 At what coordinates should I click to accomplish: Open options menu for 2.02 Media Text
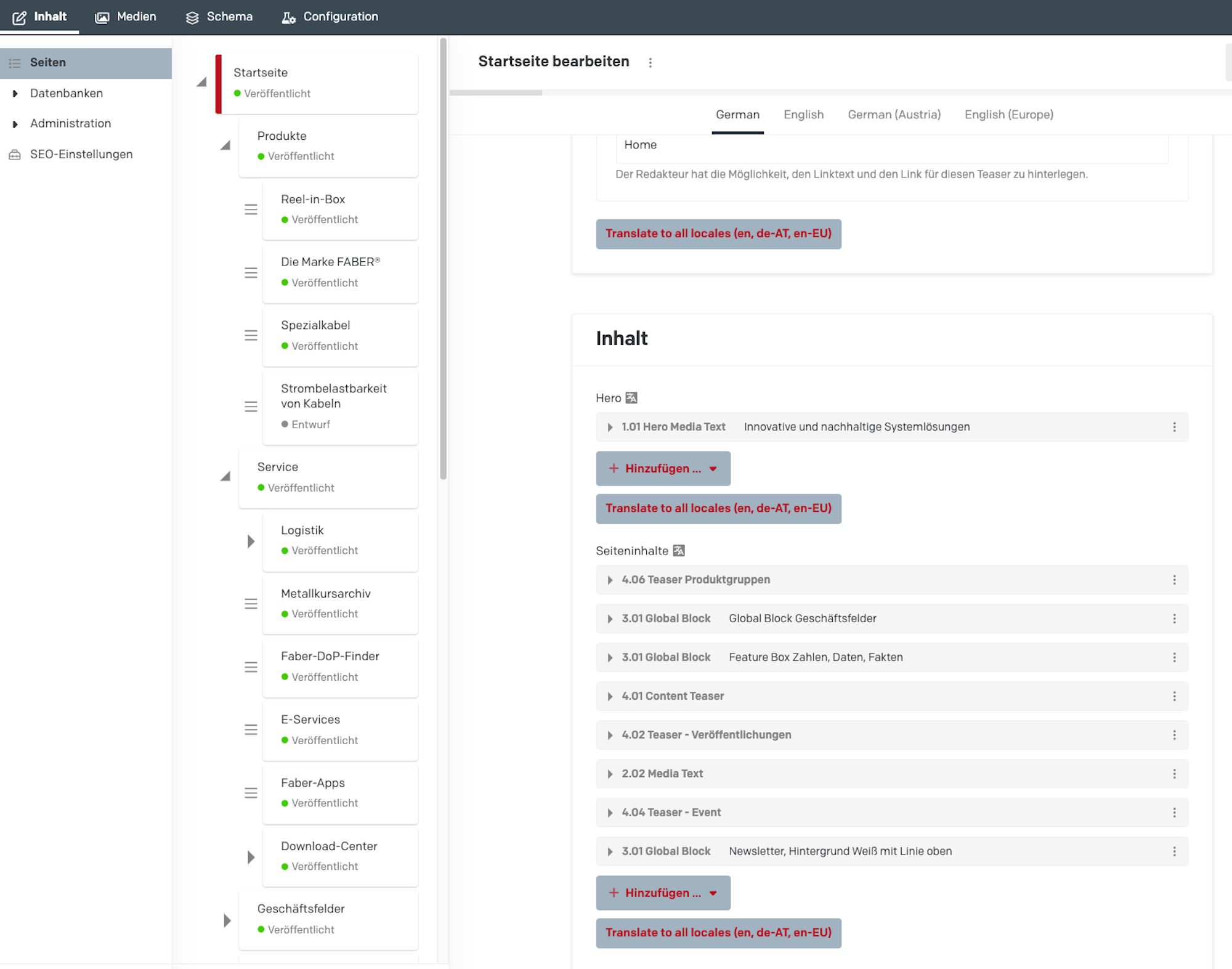(1174, 774)
